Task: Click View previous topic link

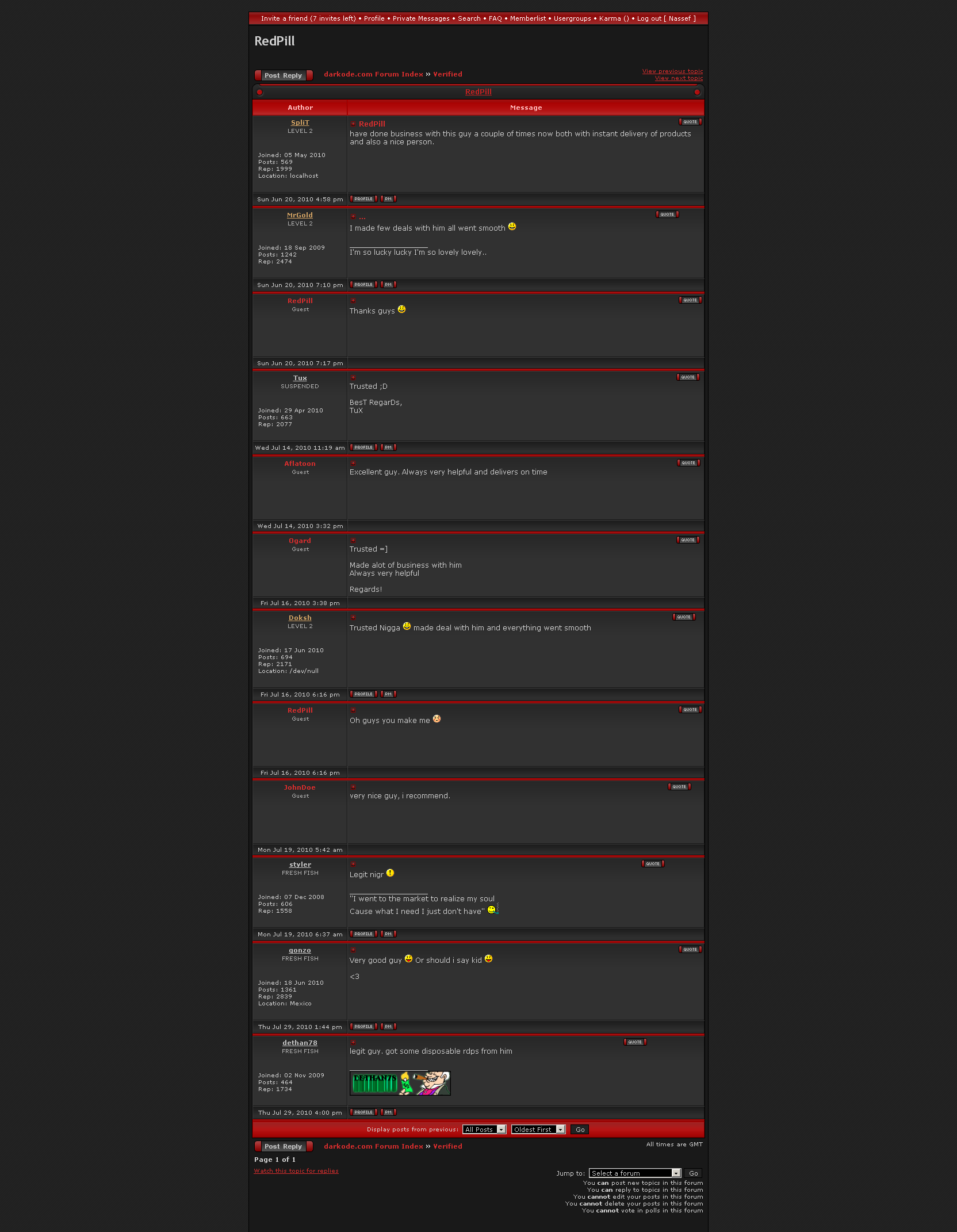Action: click(x=672, y=71)
